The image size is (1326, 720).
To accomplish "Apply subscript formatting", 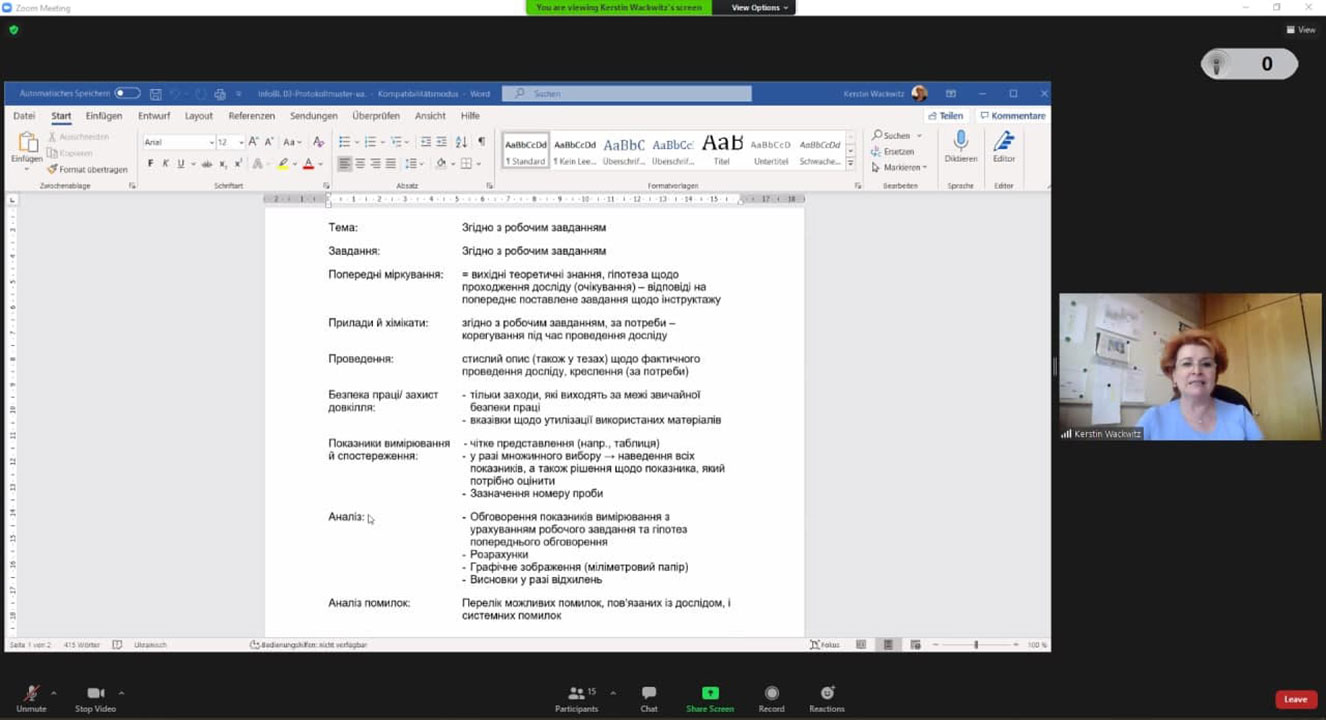I will (x=223, y=164).
